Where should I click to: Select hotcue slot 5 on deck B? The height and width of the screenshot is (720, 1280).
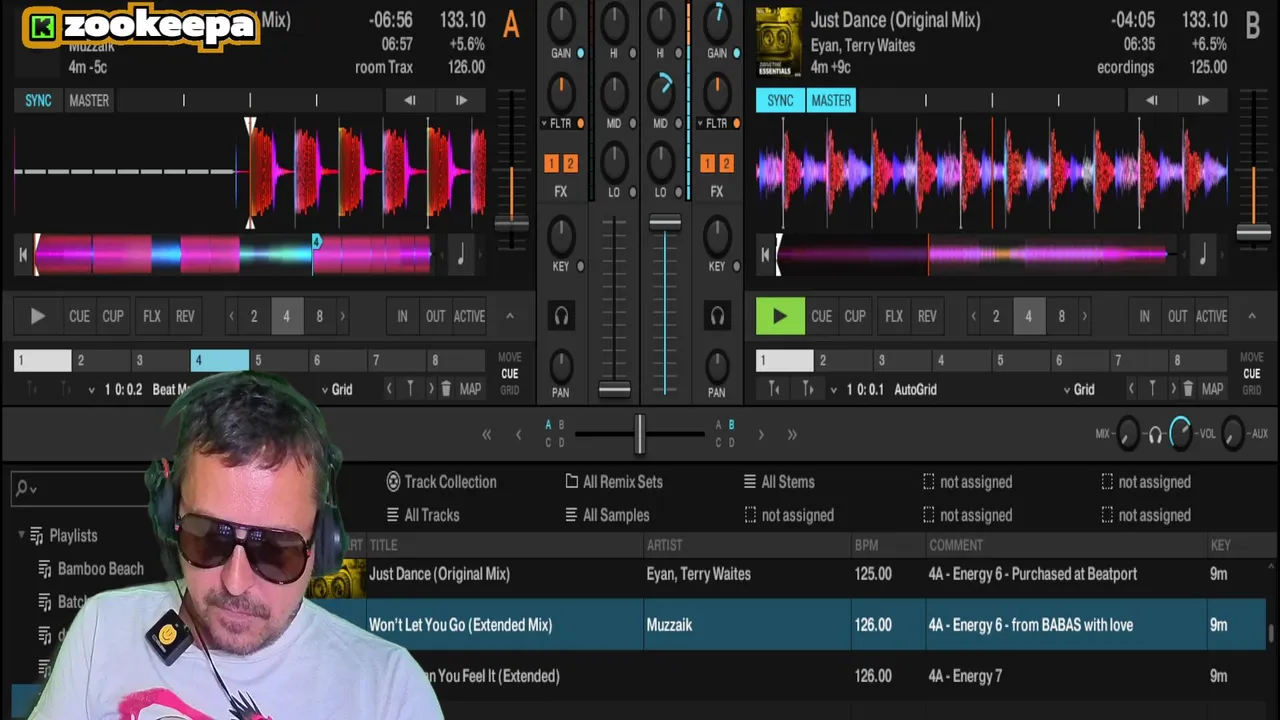pyautogui.click(x=1021, y=360)
